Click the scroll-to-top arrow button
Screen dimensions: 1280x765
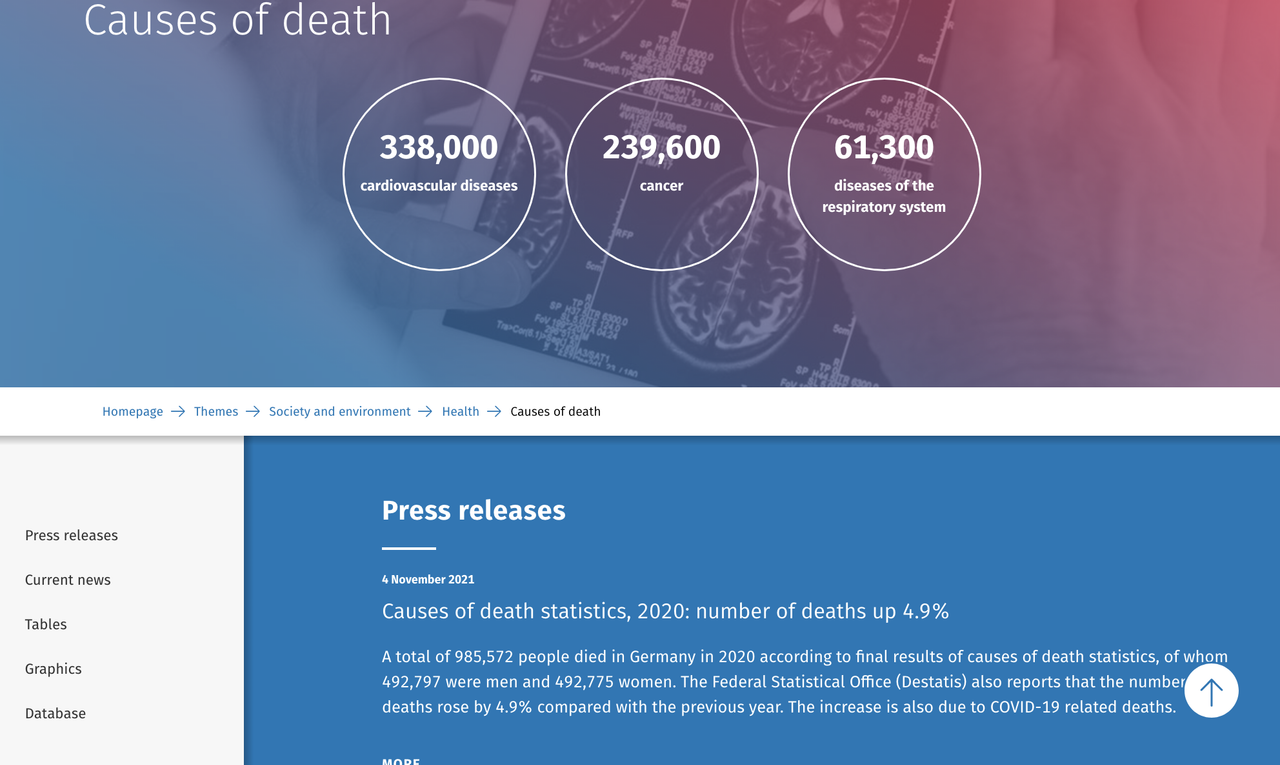pyautogui.click(x=1211, y=690)
